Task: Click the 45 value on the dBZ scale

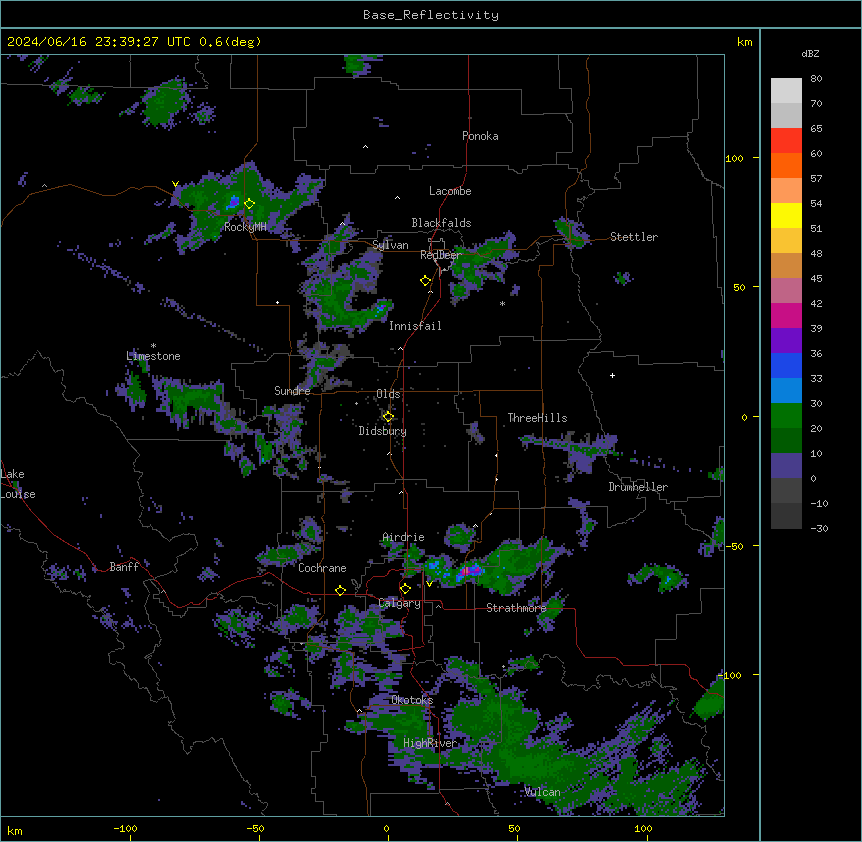Action: click(x=816, y=279)
